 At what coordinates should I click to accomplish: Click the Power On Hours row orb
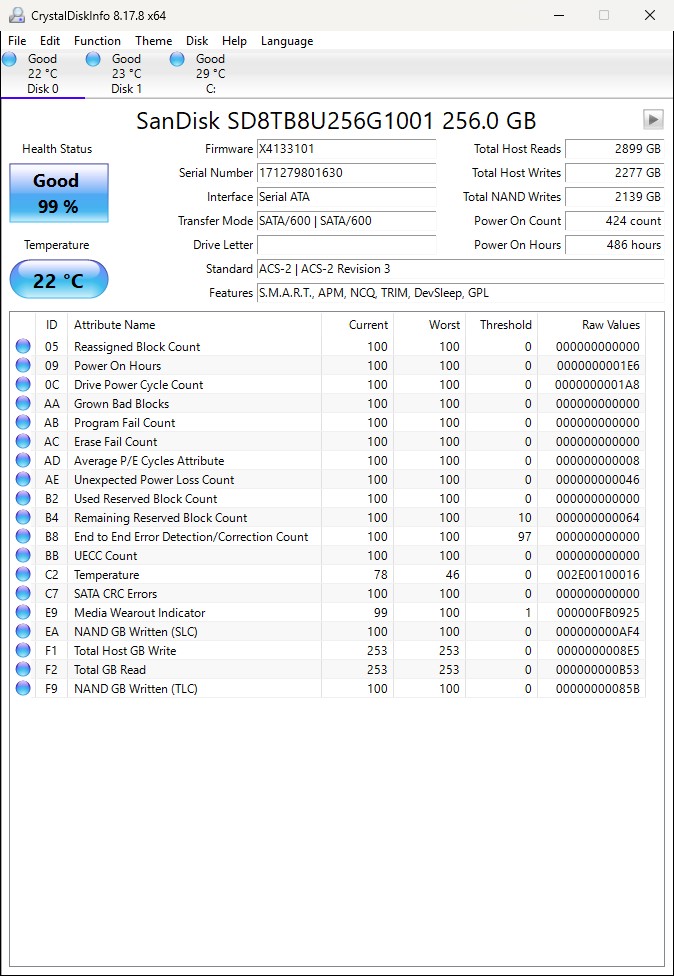(x=23, y=366)
